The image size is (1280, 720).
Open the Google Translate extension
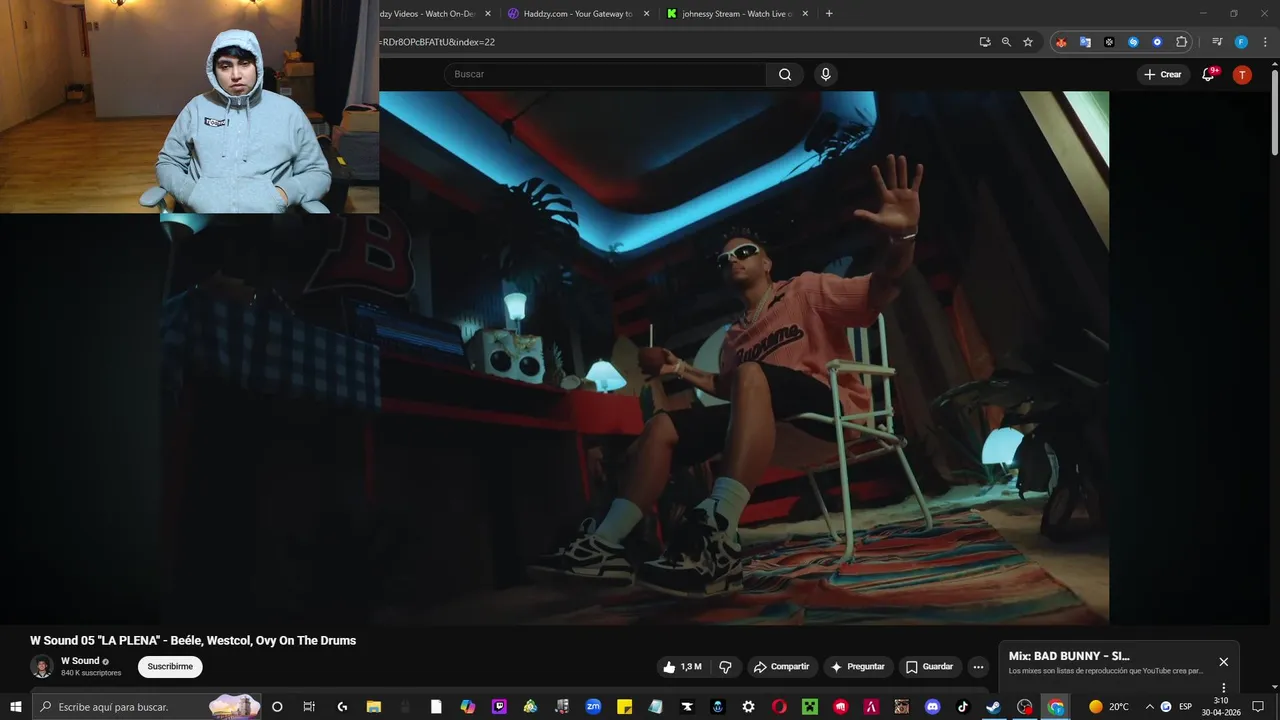(1085, 42)
